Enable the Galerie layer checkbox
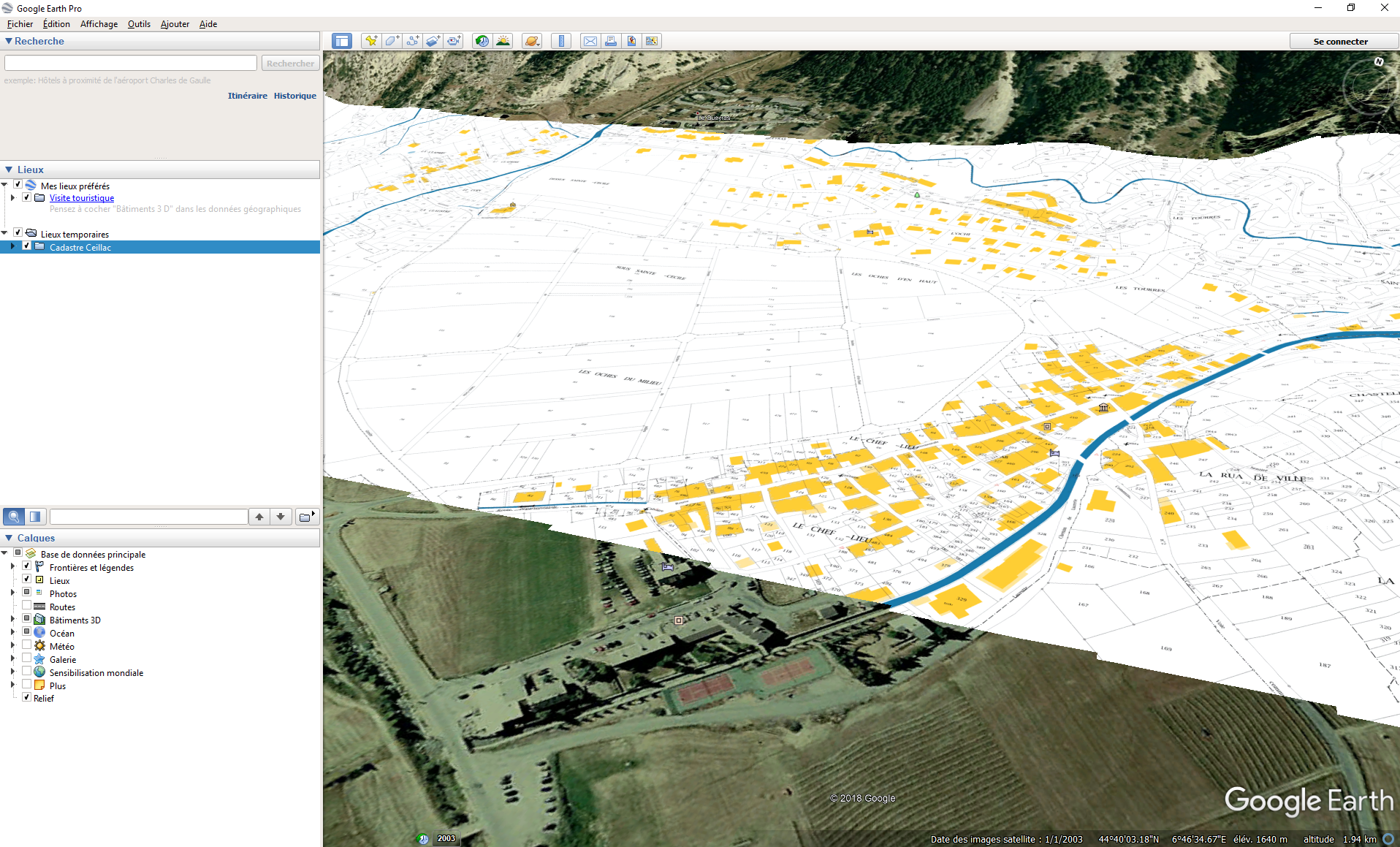 27,658
